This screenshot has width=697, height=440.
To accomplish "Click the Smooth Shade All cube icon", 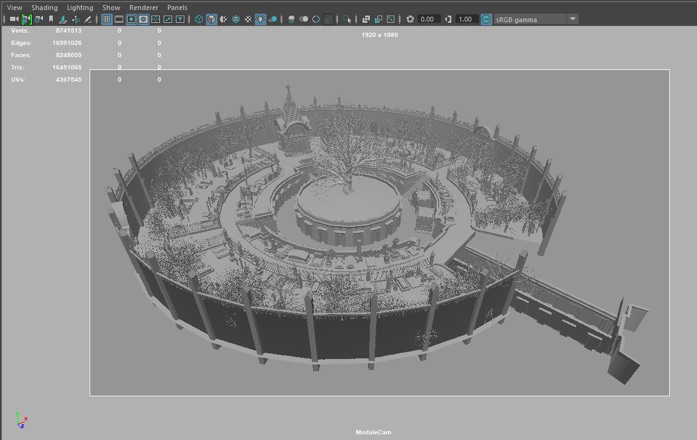I will pyautogui.click(x=211, y=19).
